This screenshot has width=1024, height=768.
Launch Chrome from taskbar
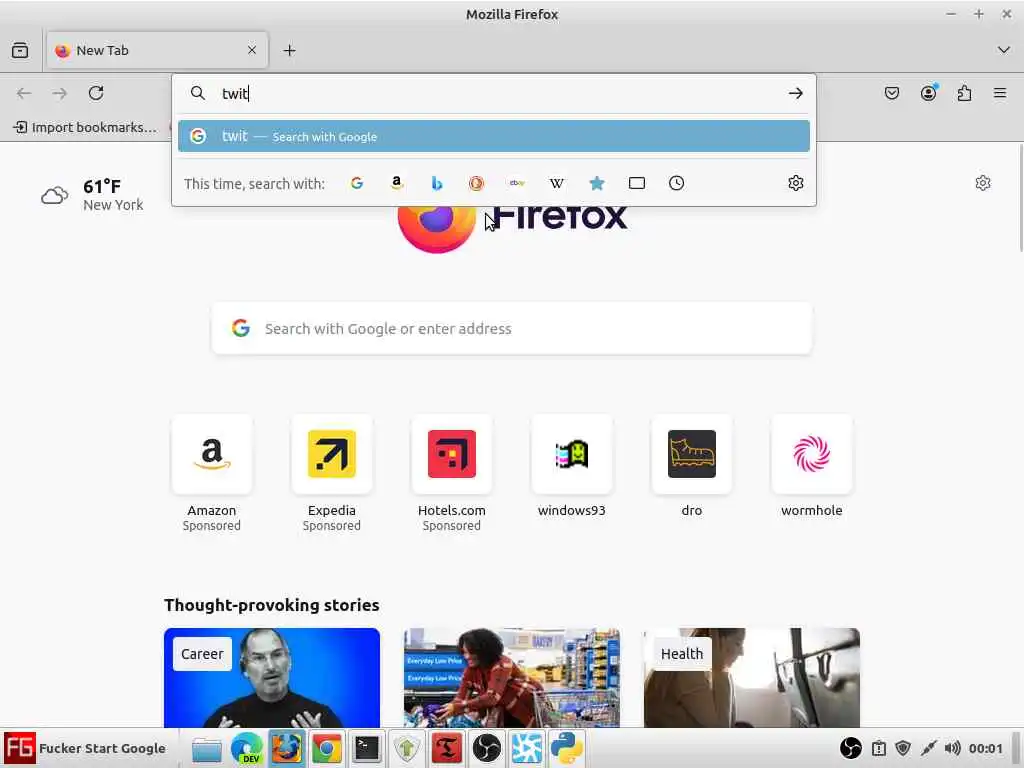pos(327,748)
